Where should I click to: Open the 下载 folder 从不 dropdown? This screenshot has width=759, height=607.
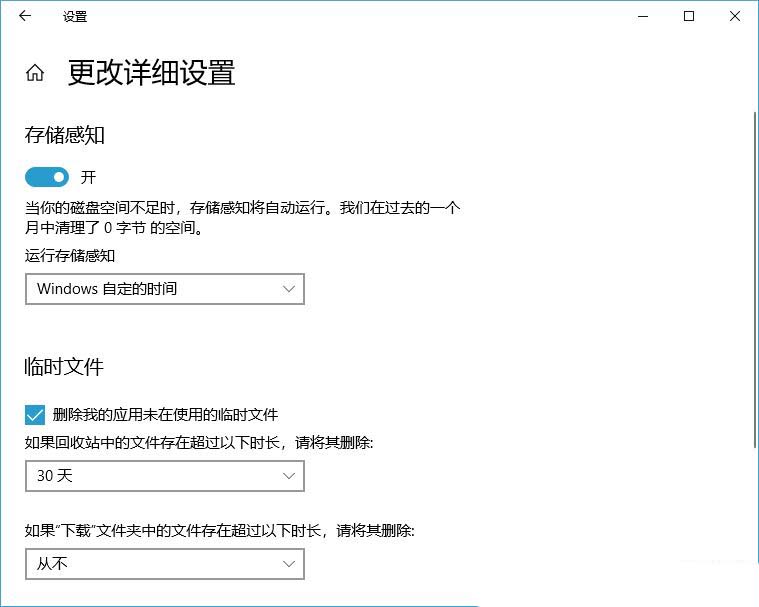tap(165, 564)
